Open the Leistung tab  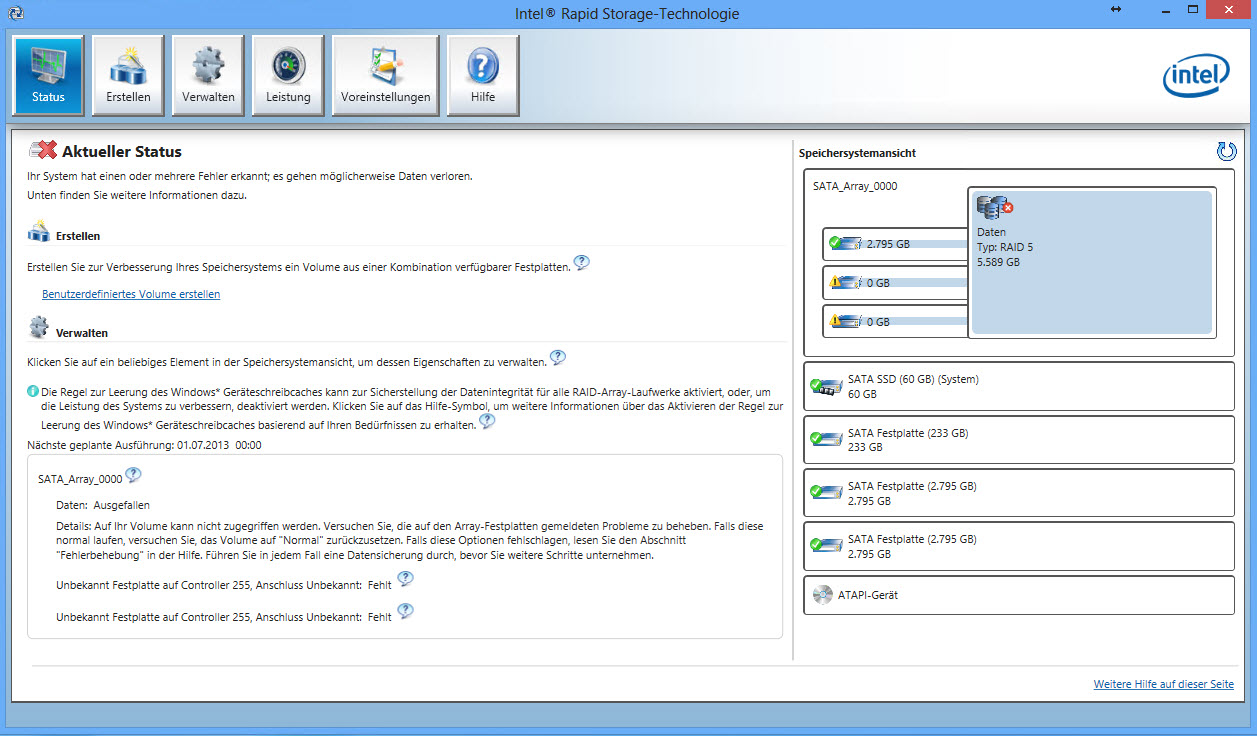(x=288, y=76)
